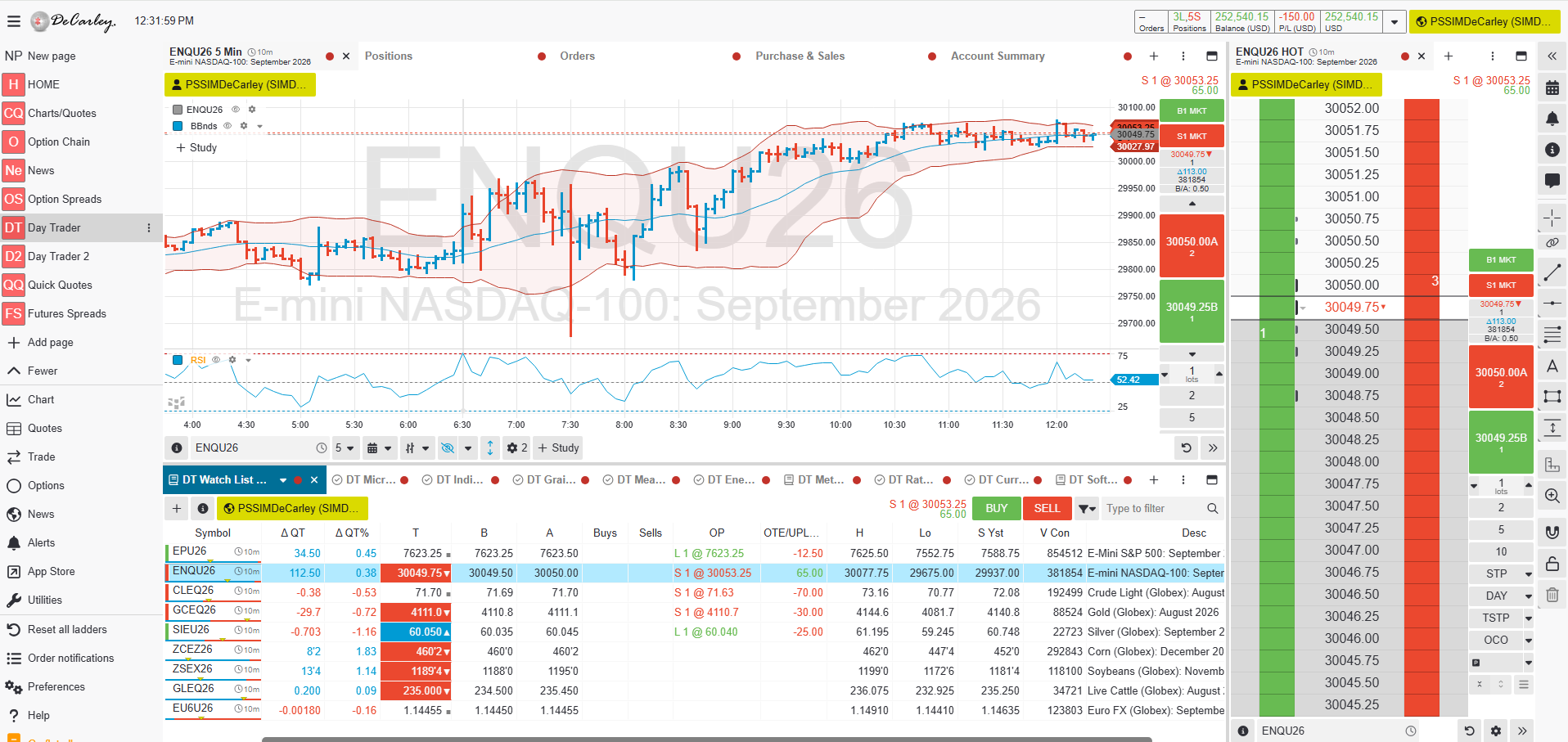
Task: Delete drawings with the trash icon
Action: click(x=1552, y=595)
